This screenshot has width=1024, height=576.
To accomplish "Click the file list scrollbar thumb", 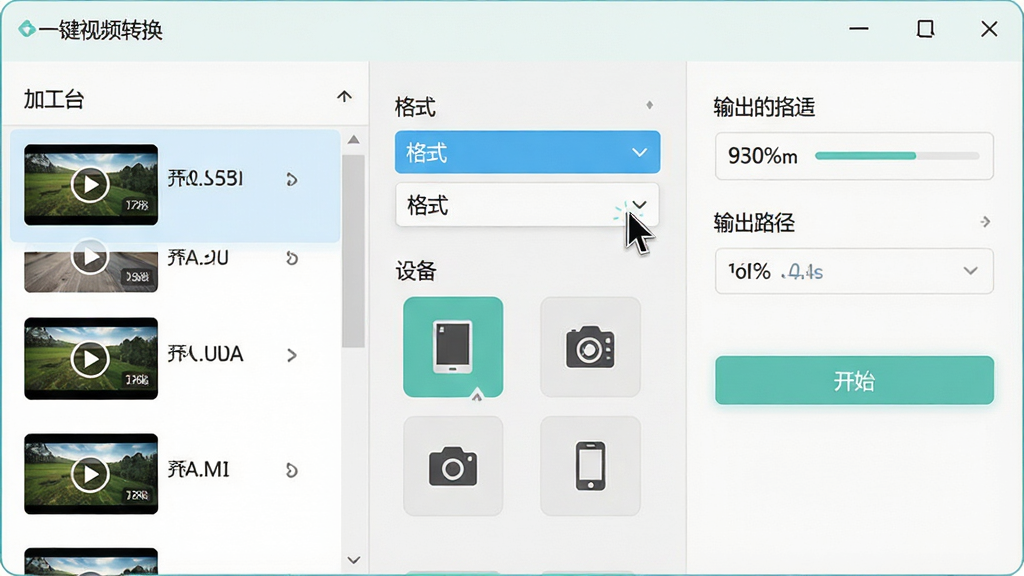I will (353, 251).
